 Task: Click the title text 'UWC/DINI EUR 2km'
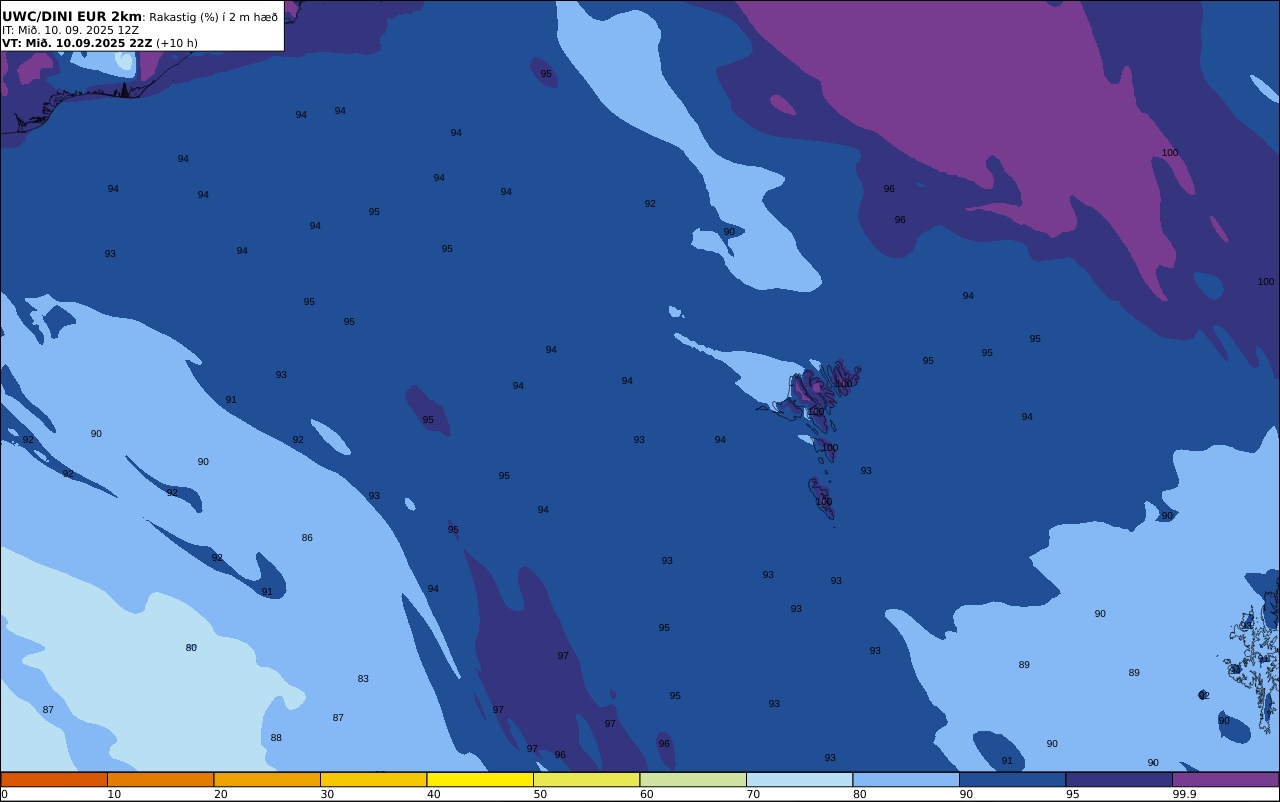72,17
